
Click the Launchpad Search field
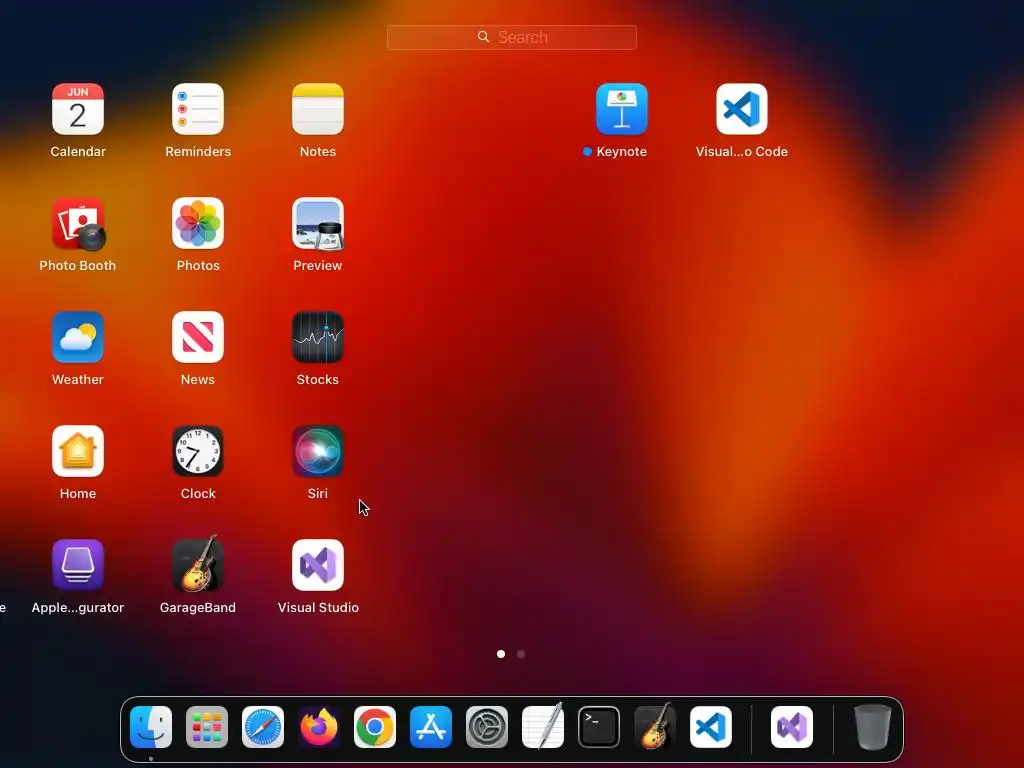point(512,37)
